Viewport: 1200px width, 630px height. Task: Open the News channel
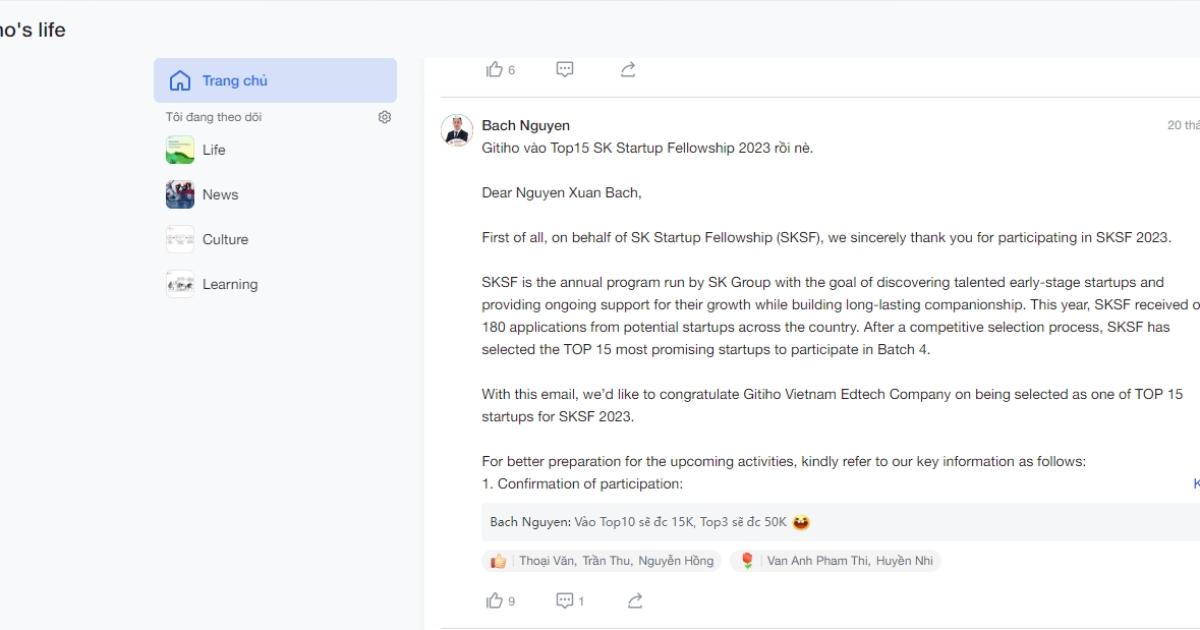pyautogui.click(x=220, y=195)
